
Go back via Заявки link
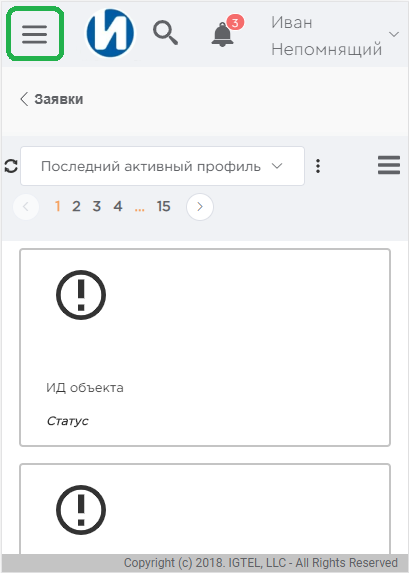click(52, 99)
